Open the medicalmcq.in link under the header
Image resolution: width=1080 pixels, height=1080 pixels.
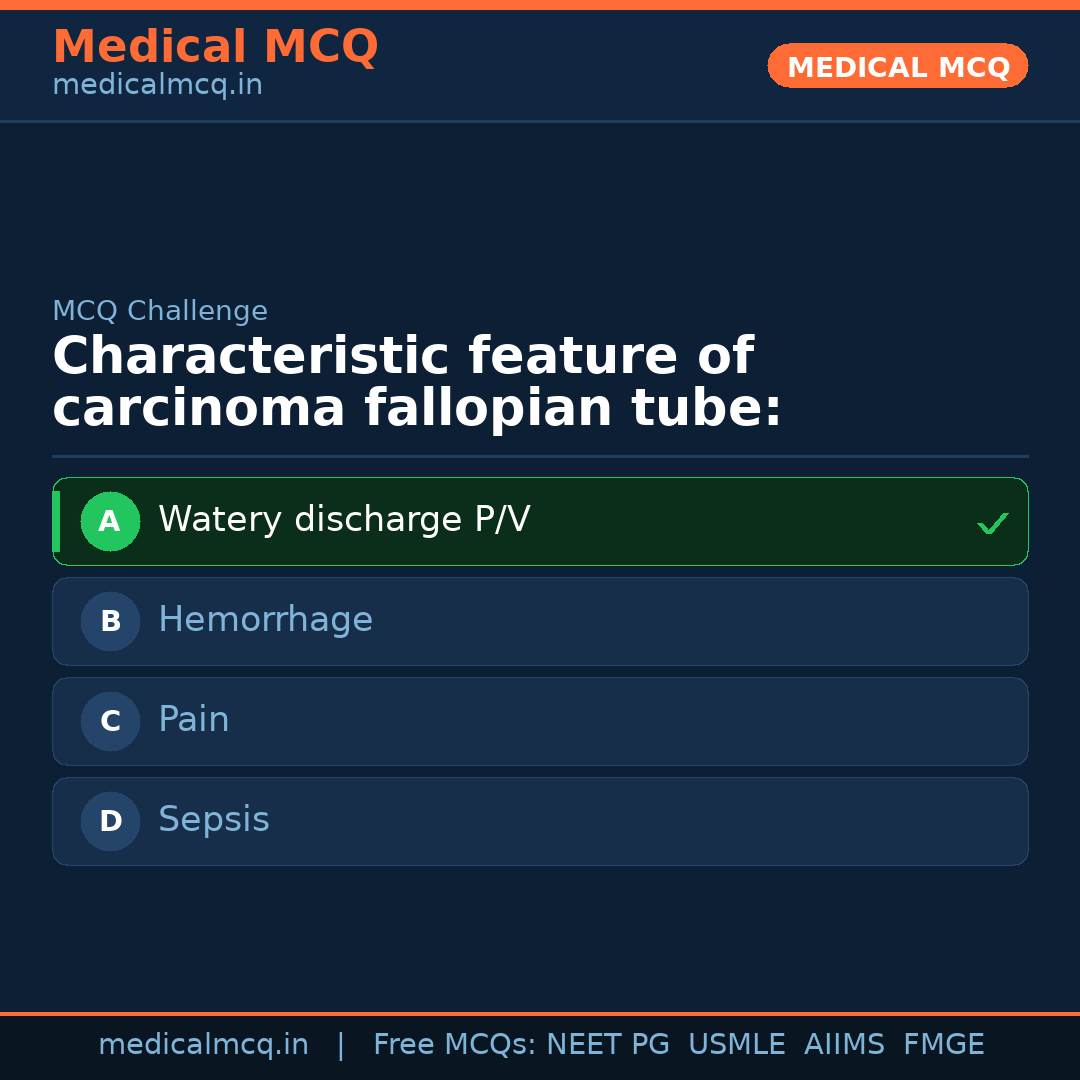point(157,86)
